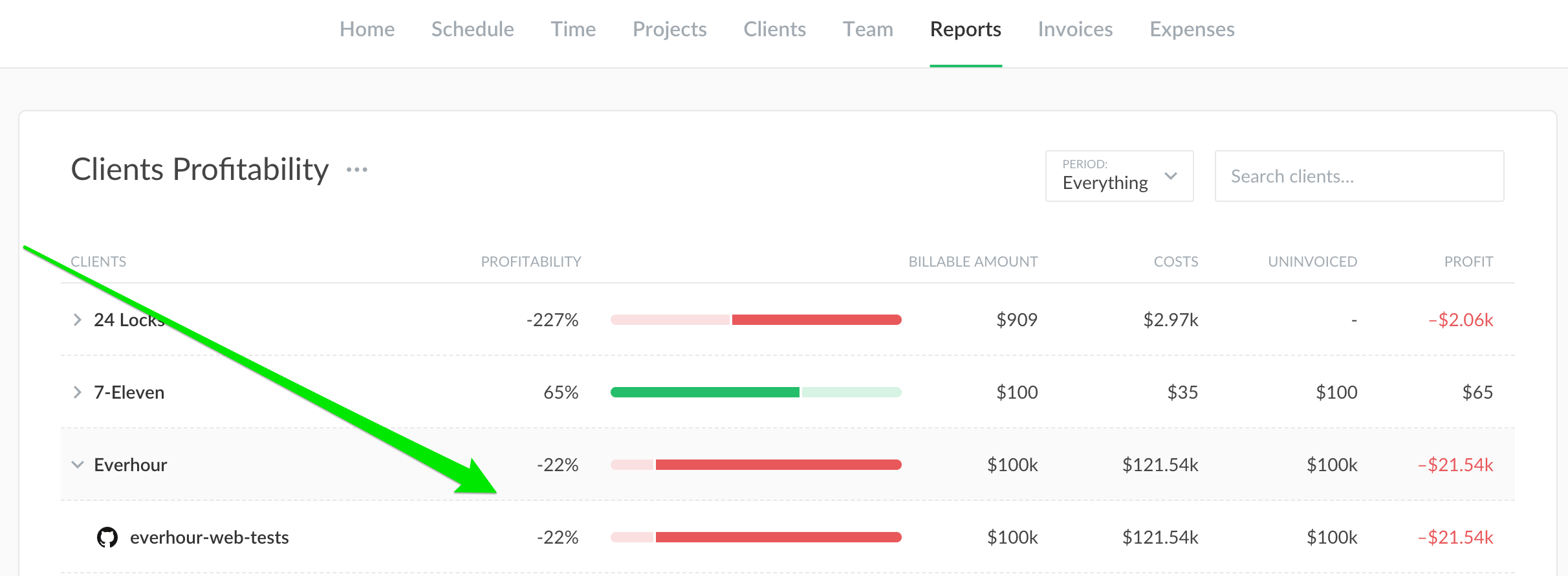The image size is (1568, 576).
Task: Sort by the Uninvoiced column header
Action: pyautogui.click(x=1312, y=261)
